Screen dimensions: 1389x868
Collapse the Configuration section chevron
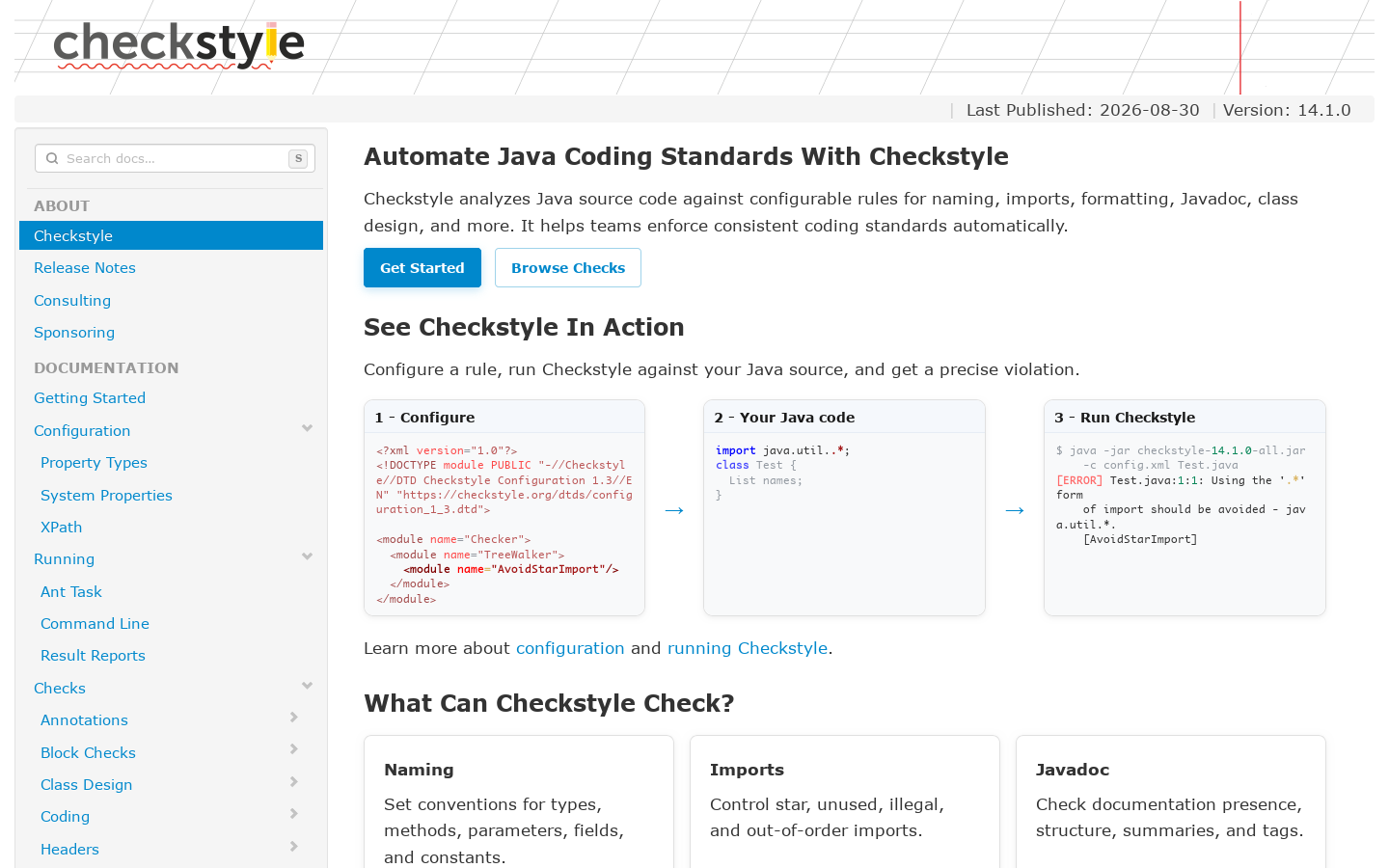pos(307,428)
